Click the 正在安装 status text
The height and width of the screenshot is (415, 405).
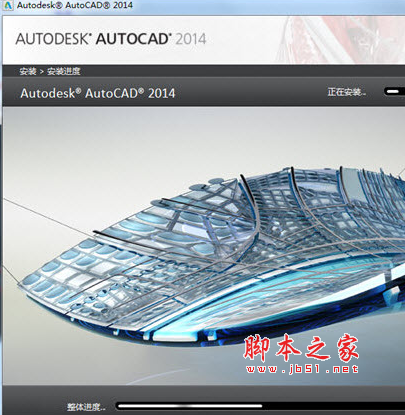coord(347,92)
